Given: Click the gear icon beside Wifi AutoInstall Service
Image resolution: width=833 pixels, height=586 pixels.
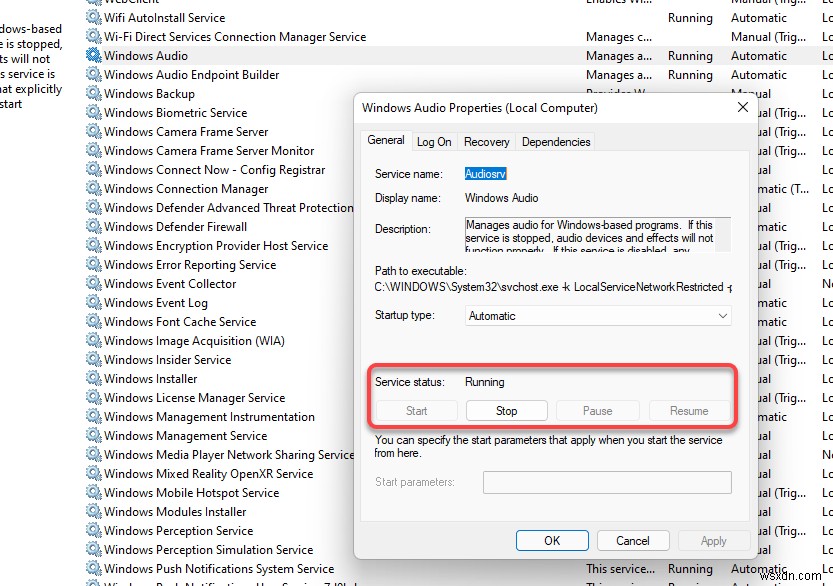Looking at the screenshot, I should 94,18.
